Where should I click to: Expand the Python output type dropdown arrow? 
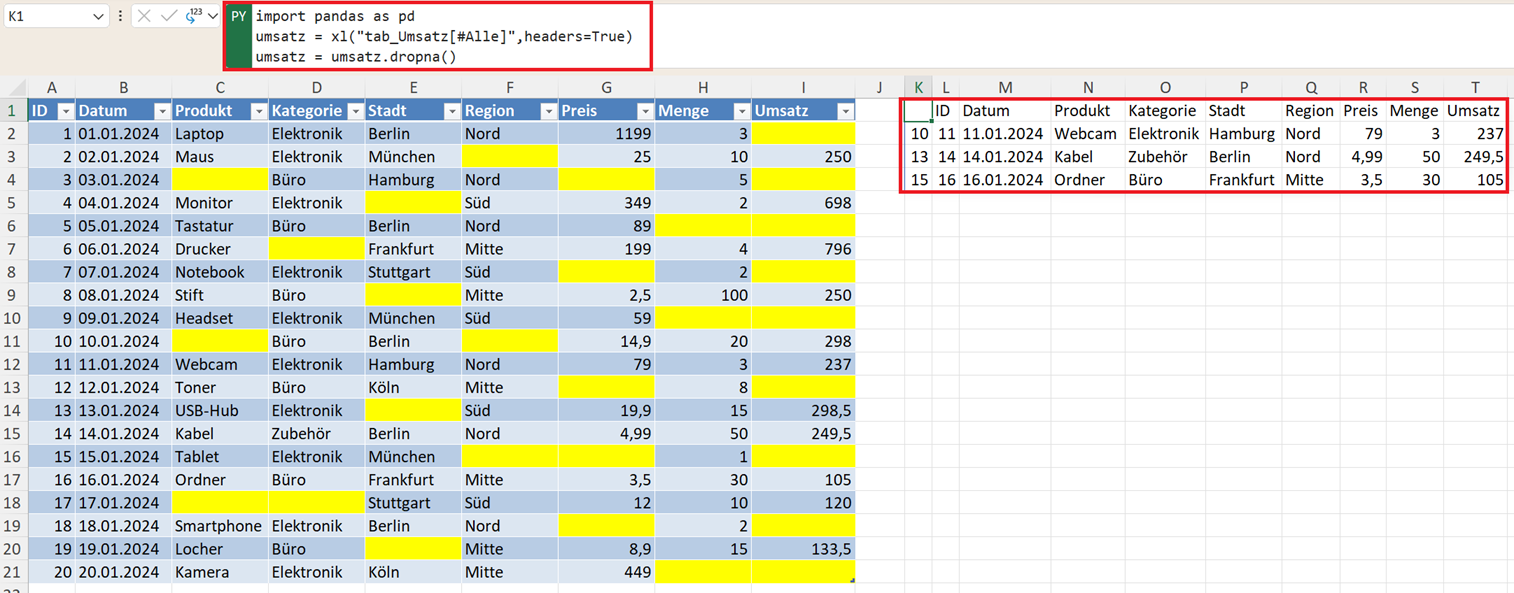point(212,16)
